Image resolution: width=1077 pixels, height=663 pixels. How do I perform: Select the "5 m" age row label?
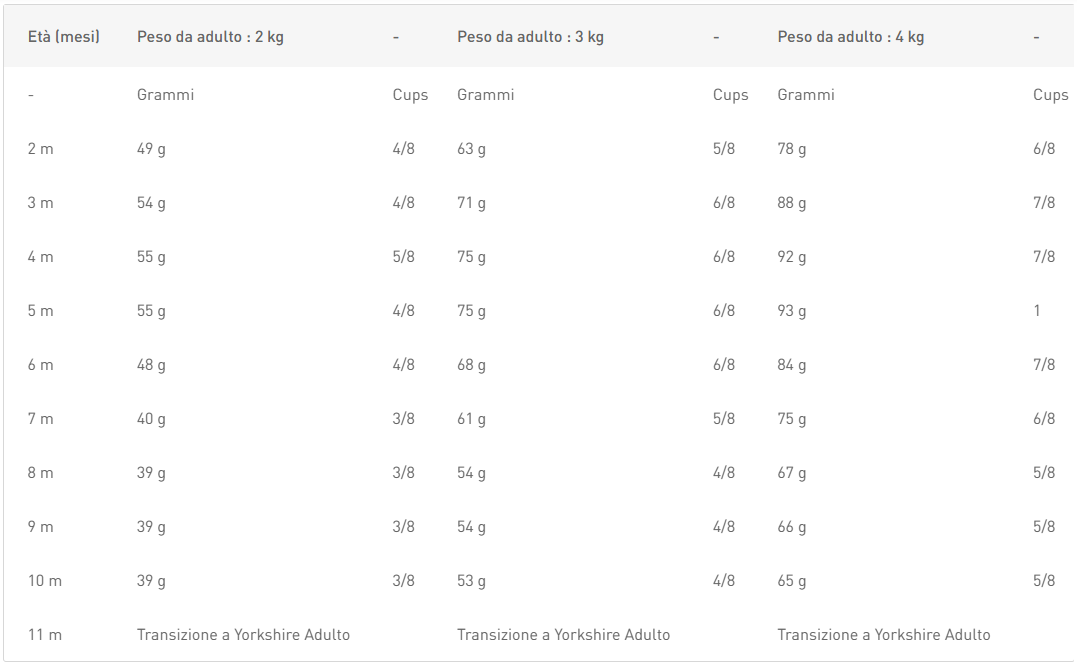pos(40,311)
